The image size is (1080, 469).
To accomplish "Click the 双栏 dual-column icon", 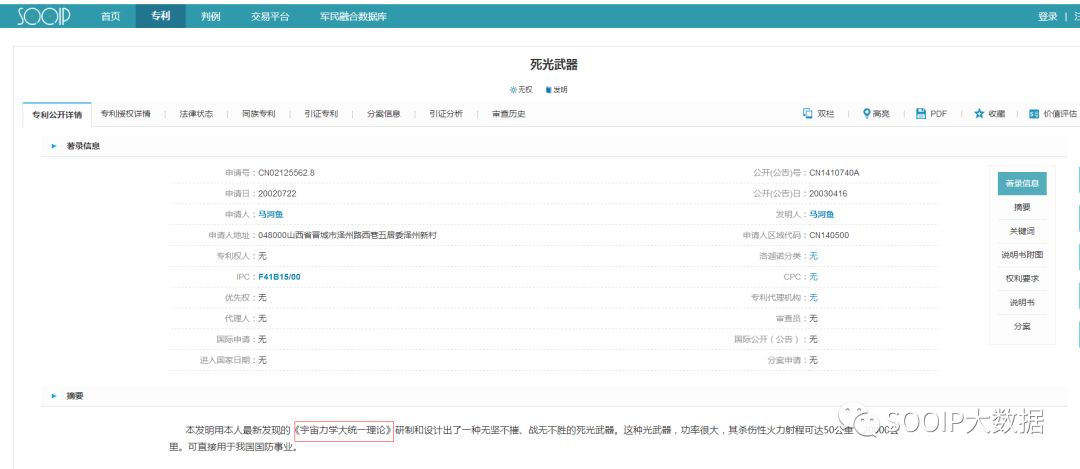I will 808,114.
